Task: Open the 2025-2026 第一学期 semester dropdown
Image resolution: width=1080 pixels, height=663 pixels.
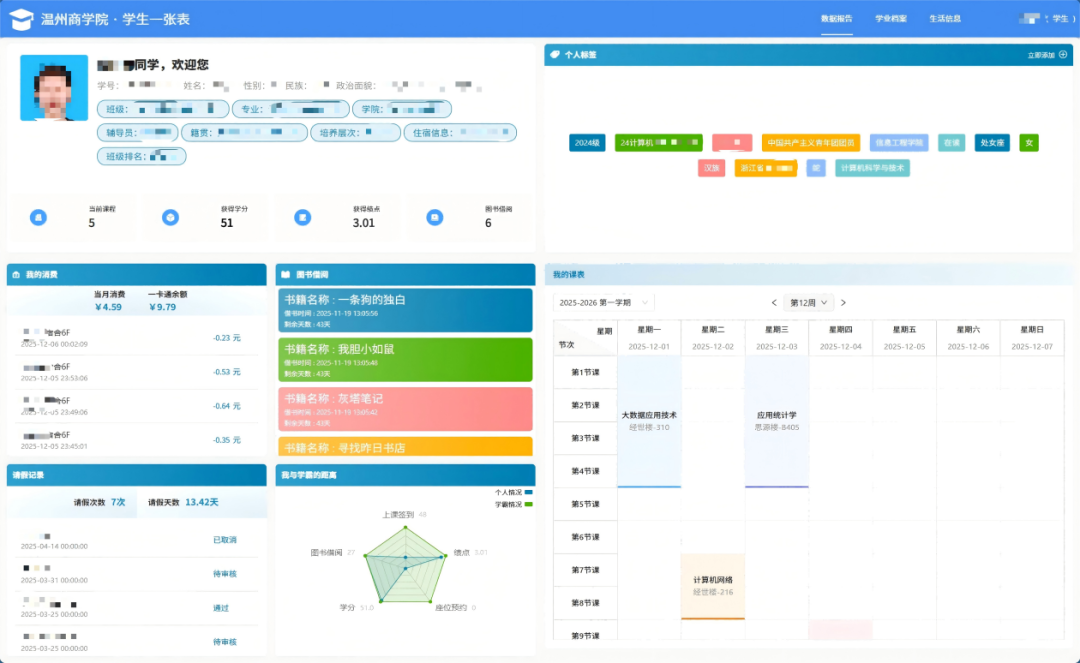Action: [603, 302]
